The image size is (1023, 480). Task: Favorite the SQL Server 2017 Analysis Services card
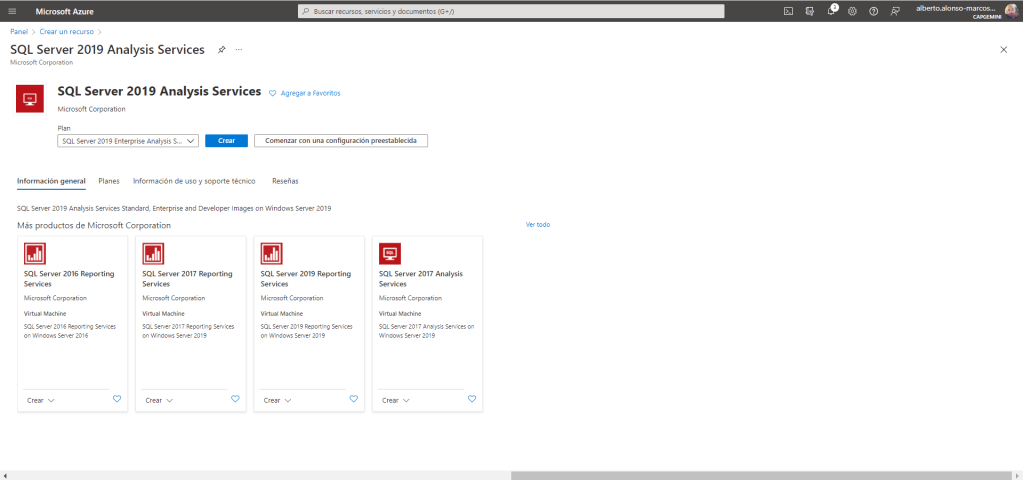pos(472,399)
